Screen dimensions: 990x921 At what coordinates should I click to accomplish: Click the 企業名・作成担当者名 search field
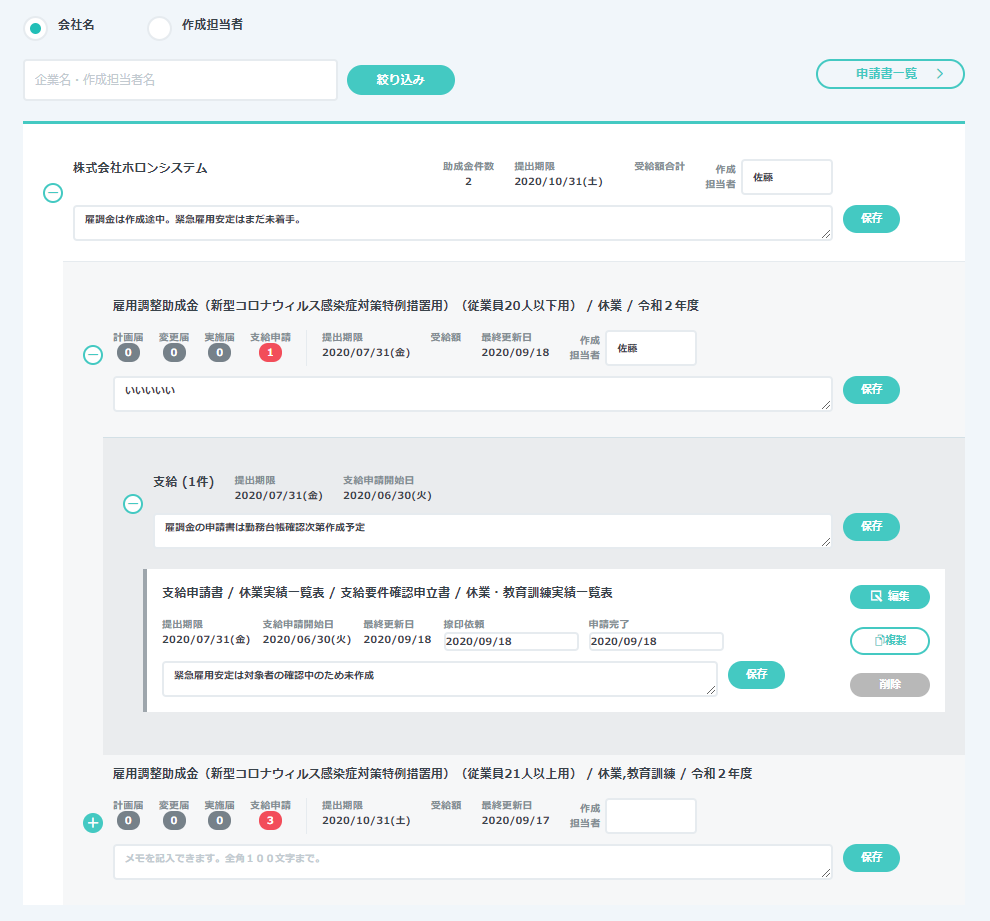click(180, 80)
